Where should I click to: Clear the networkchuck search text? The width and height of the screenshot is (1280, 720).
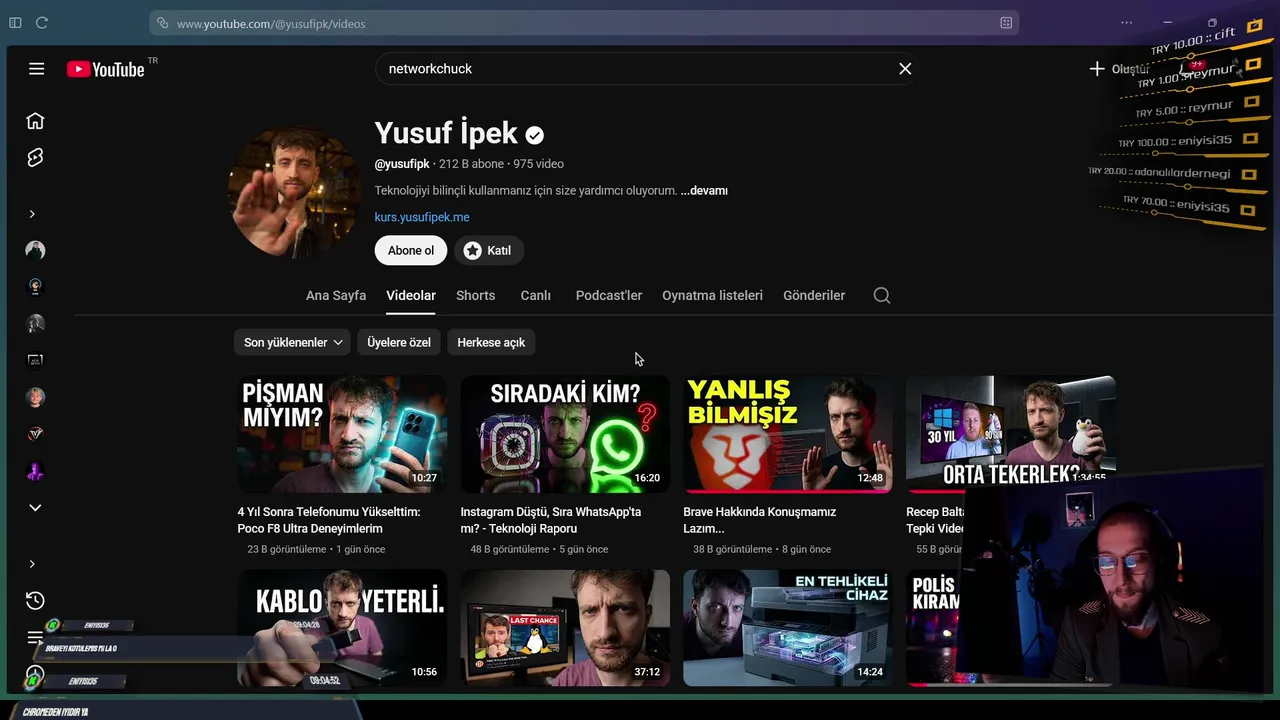[905, 69]
